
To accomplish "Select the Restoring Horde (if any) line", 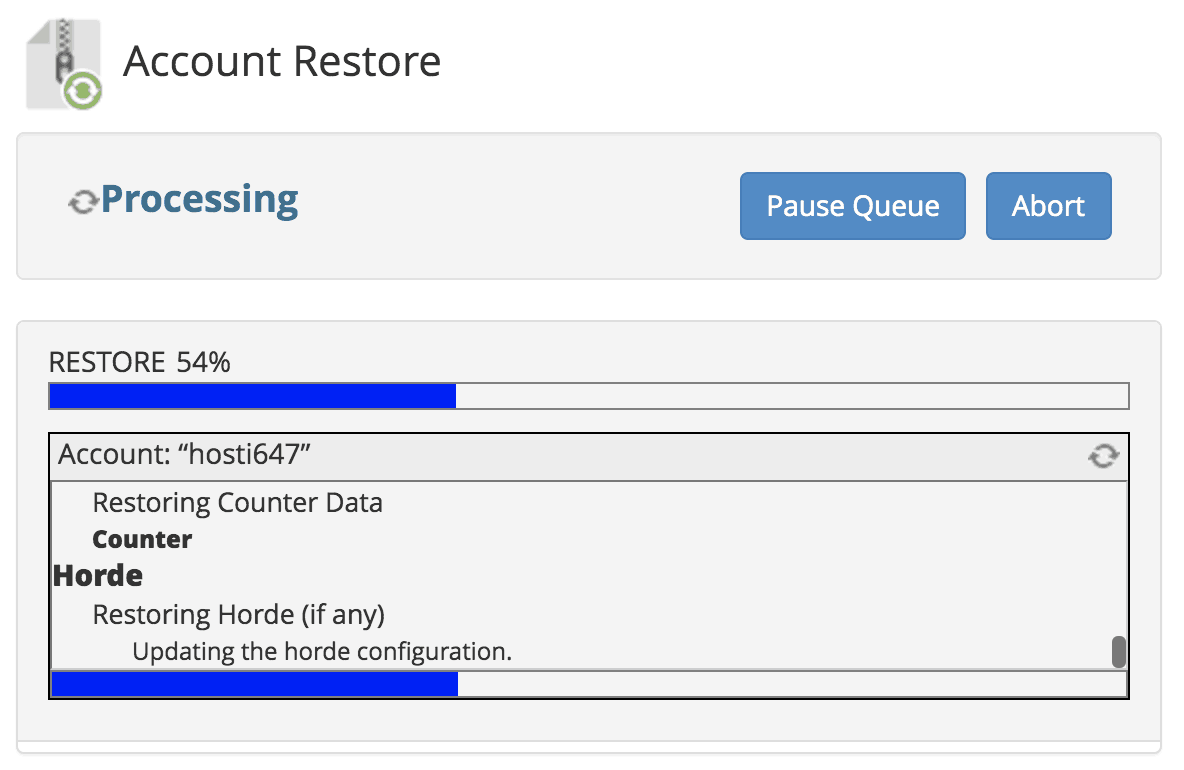I will click(238, 614).
